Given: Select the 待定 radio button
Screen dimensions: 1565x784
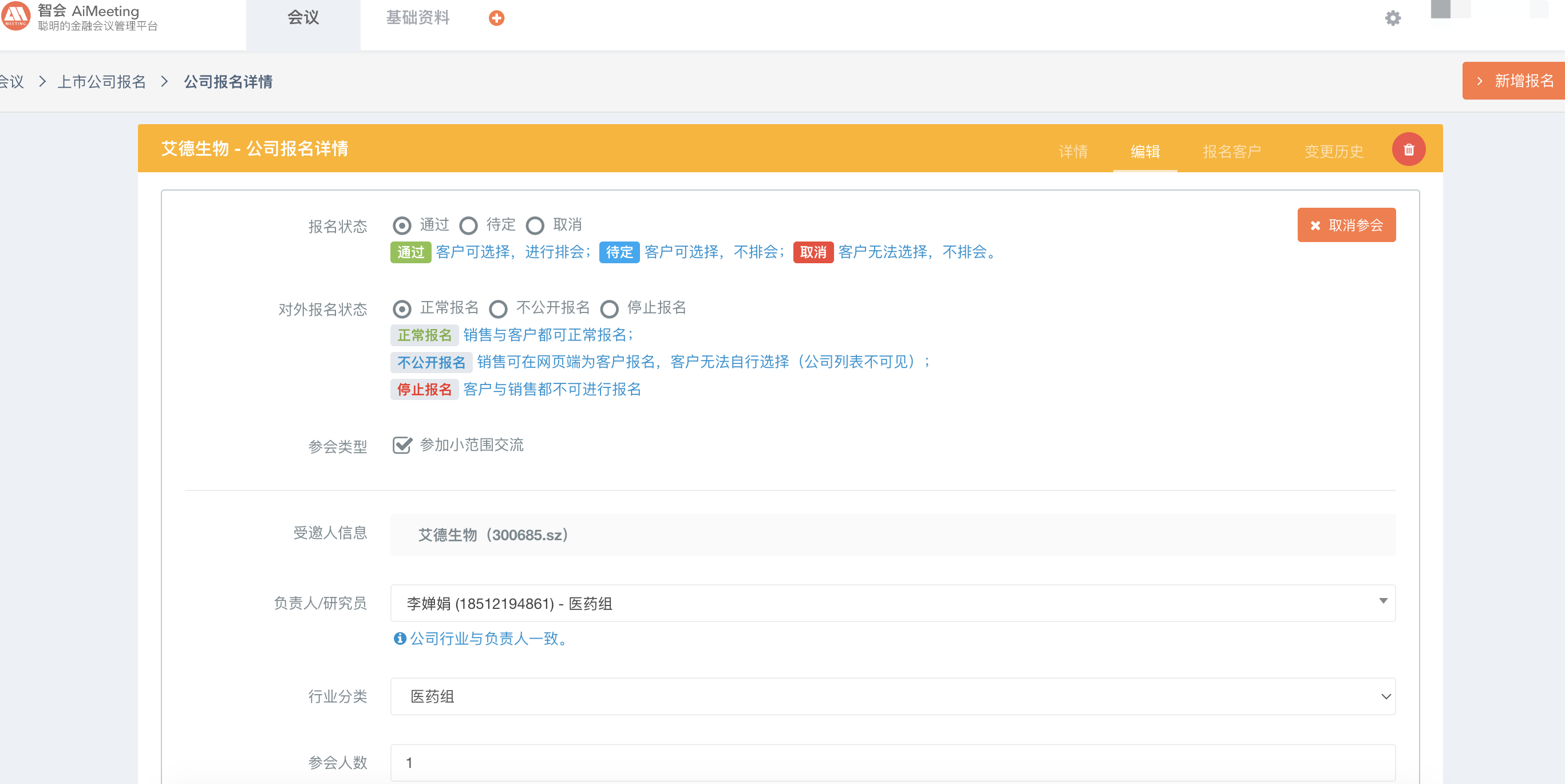Looking at the screenshot, I should point(468,225).
